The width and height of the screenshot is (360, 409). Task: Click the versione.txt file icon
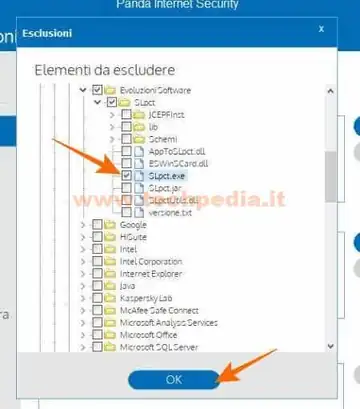click(x=139, y=212)
